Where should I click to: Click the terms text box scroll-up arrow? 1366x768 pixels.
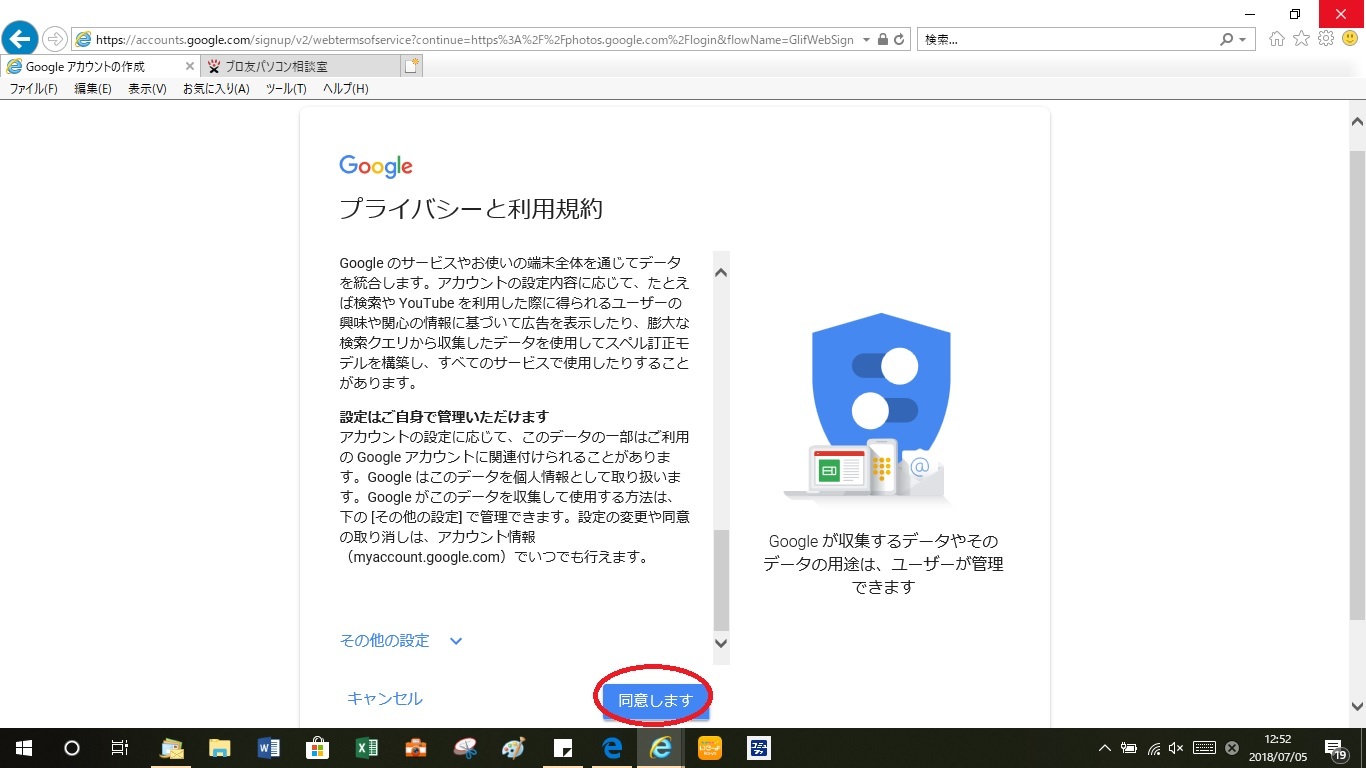[x=721, y=272]
